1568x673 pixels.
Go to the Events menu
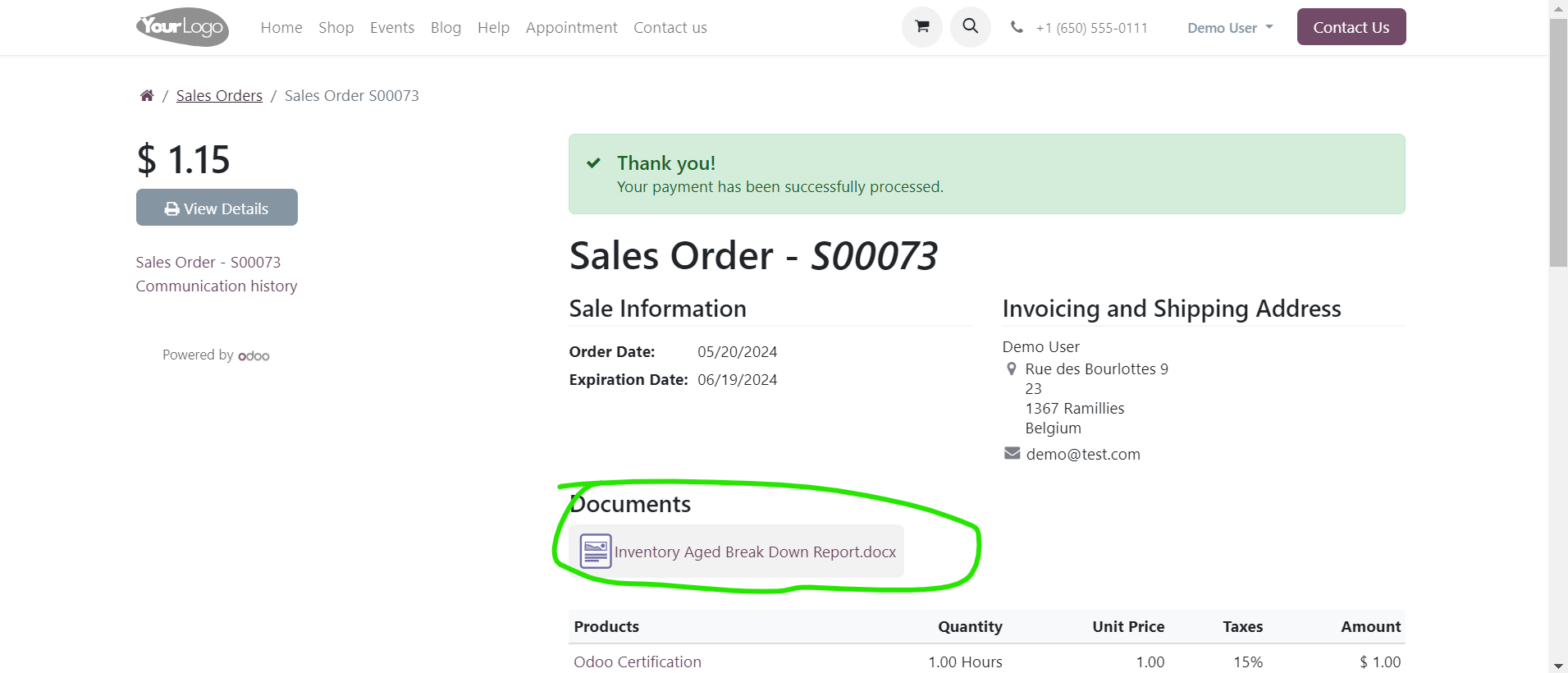tap(391, 28)
